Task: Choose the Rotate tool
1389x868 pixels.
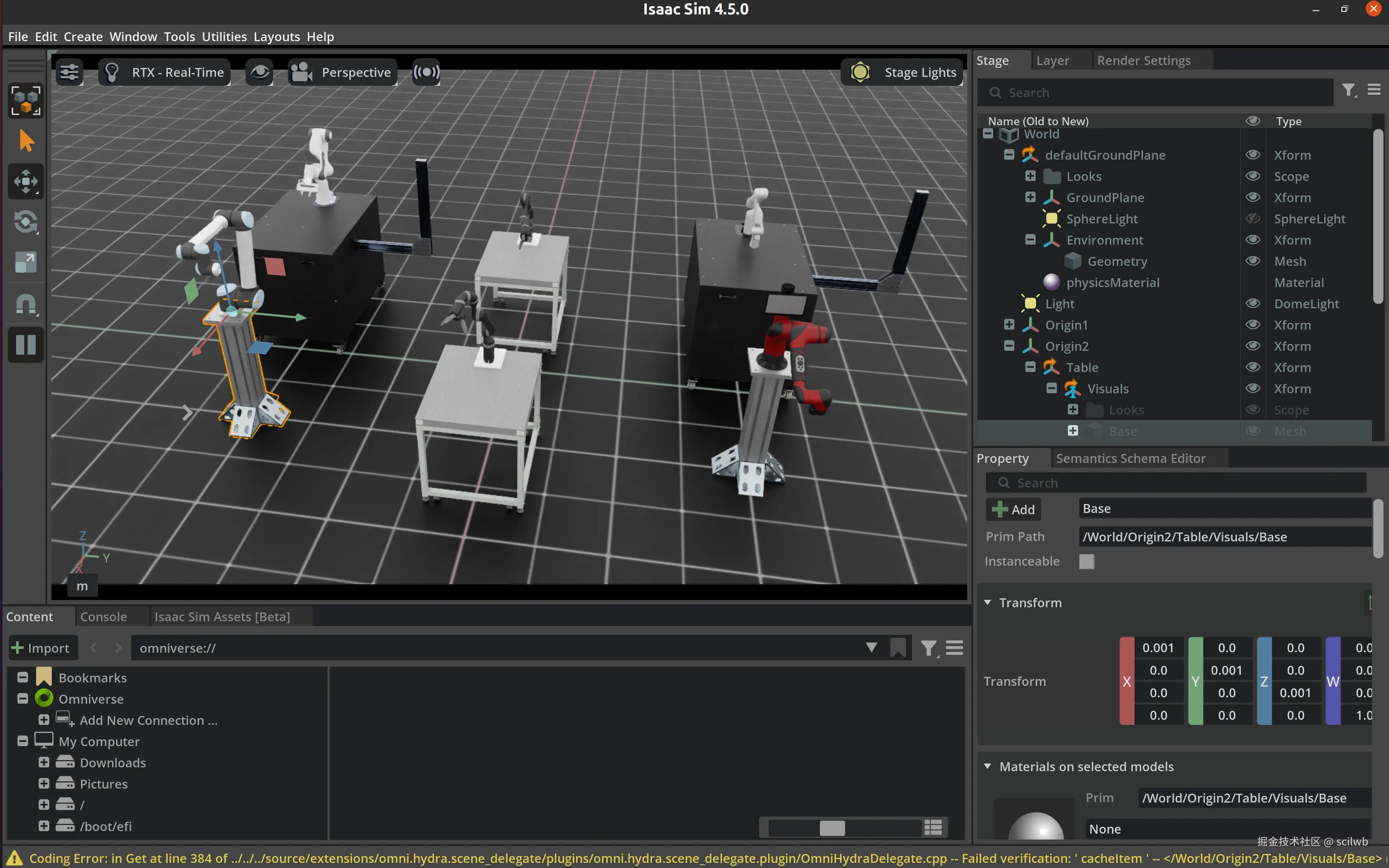Action: (x=26, y=222)
